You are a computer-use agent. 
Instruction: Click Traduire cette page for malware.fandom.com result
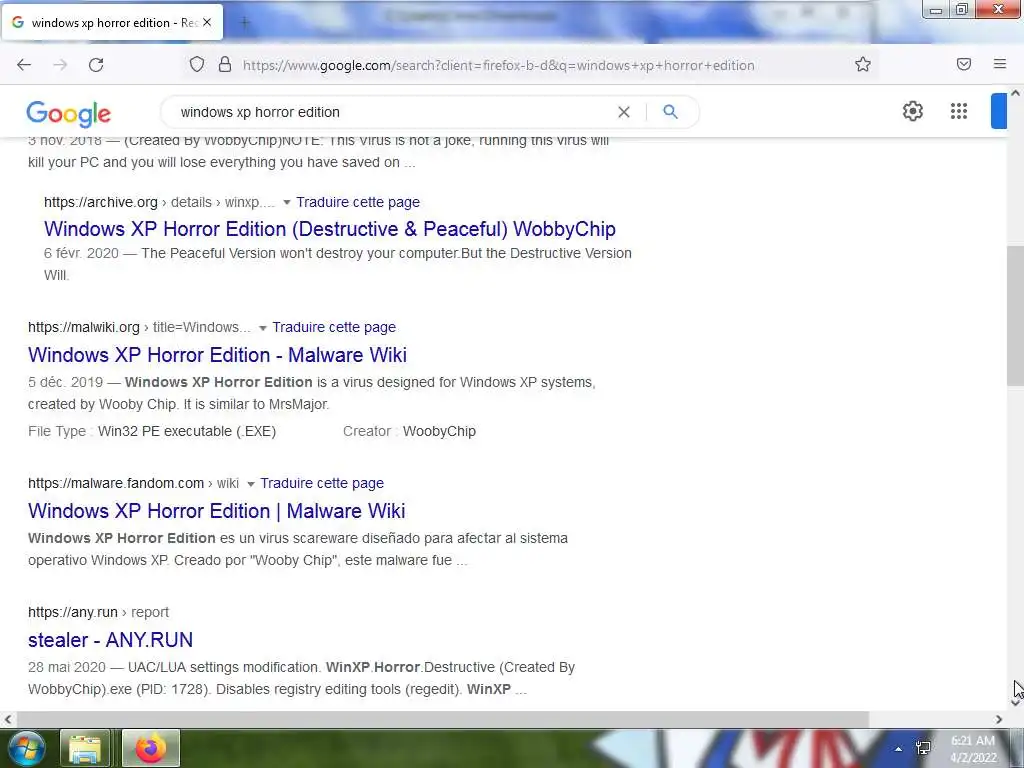click(322, 483)
